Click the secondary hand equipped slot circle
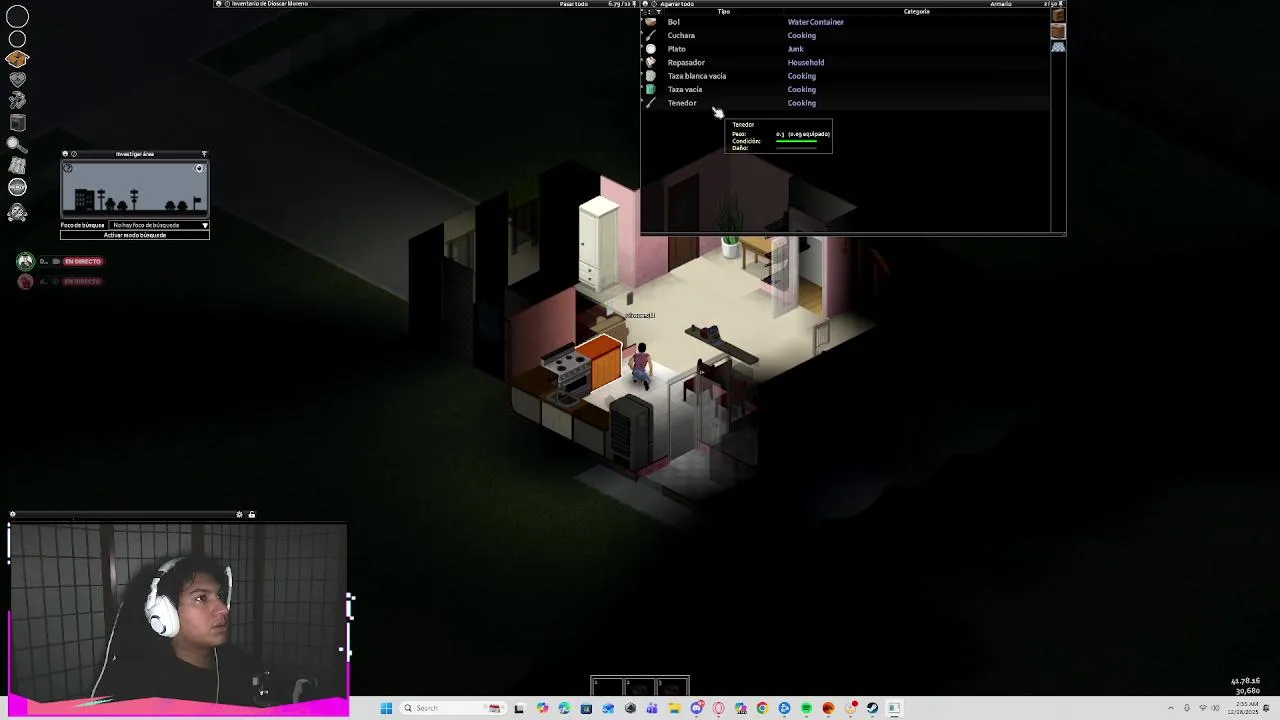1280x720 pixels. point(17,39)
